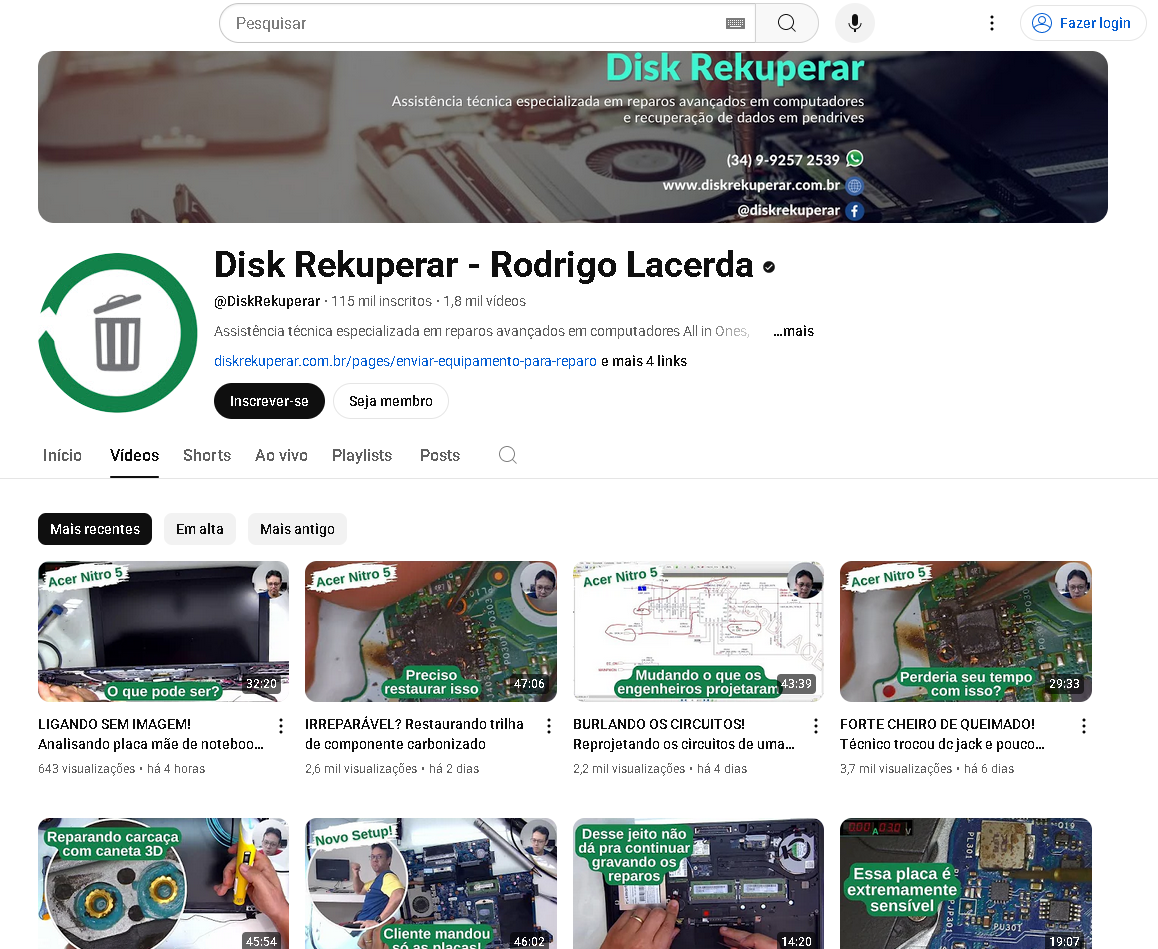Click the channel trash can avatar
1158x949 pixels.
(x=117, y=332)
